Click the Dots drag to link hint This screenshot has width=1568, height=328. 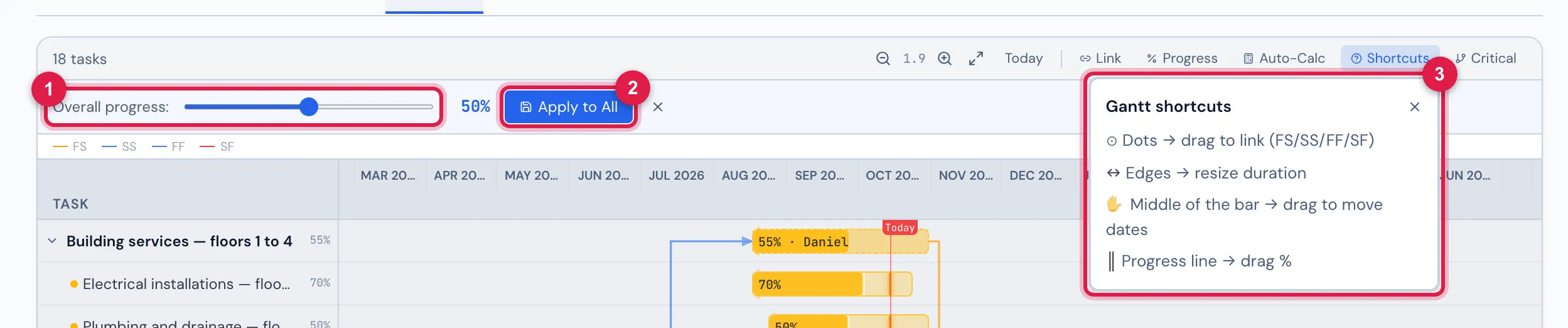click(x=1240, y=141)
